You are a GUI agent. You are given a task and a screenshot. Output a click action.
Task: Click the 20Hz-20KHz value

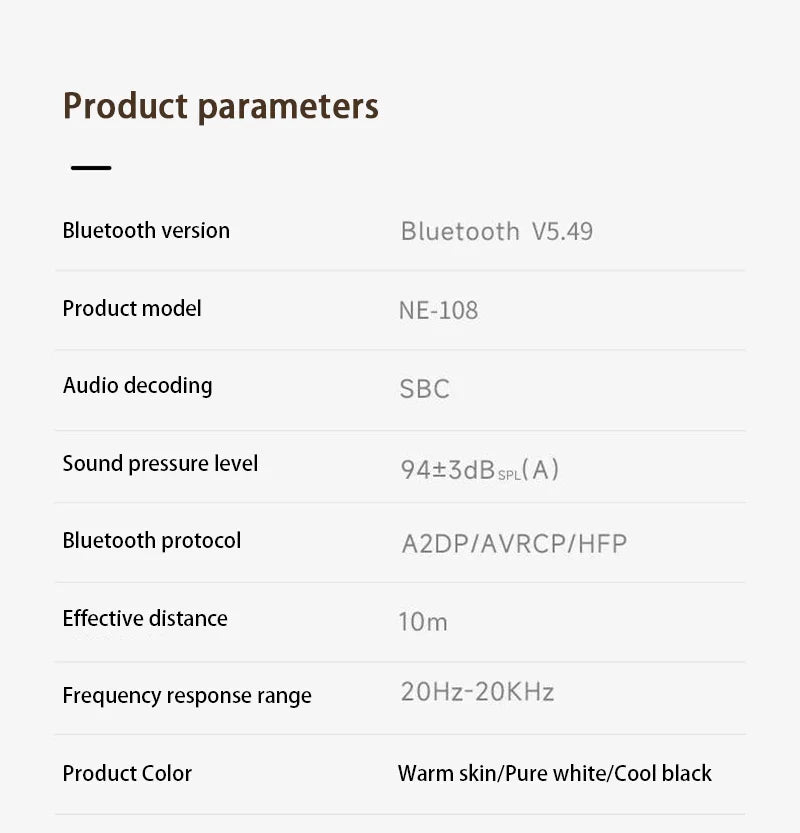point(478,692)
